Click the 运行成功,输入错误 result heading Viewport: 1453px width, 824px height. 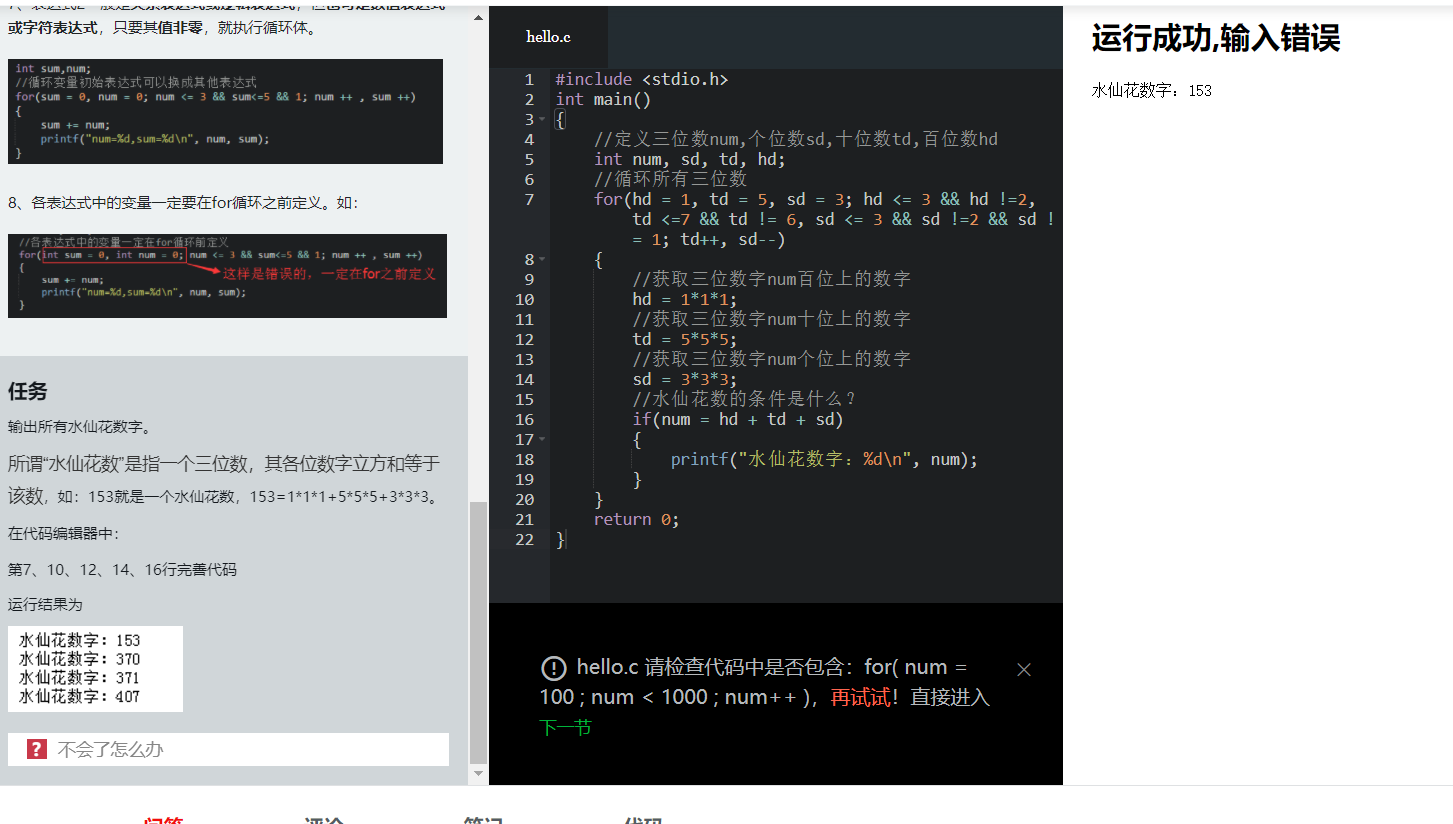pyautogui.click(x=1215, y=39)
